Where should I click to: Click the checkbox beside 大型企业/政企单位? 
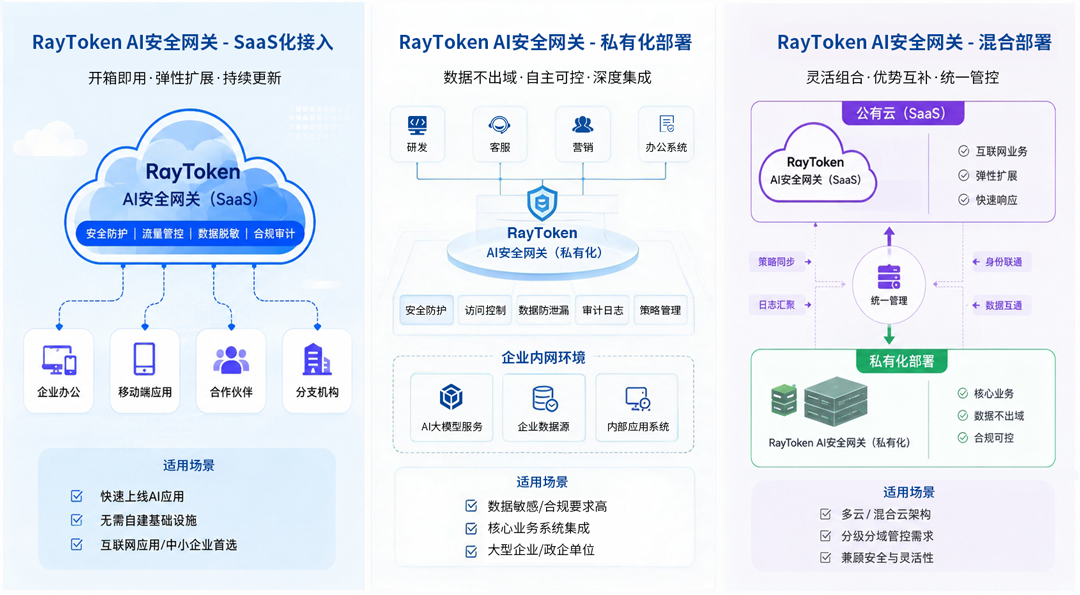pyautogui.click(x=471, y=551)
